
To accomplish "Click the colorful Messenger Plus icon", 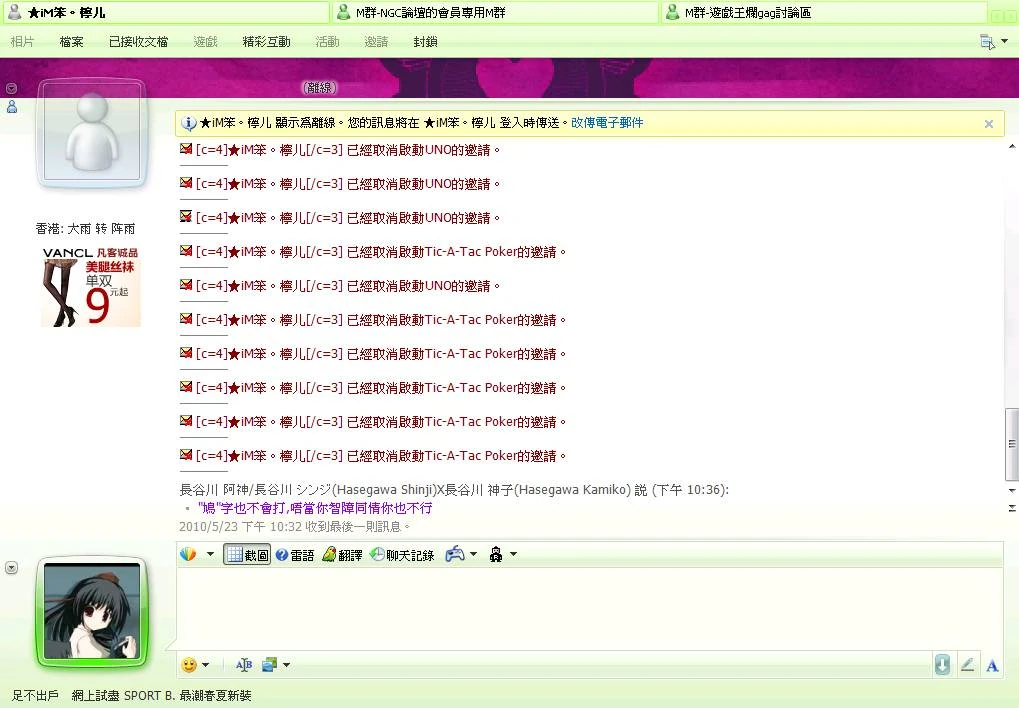I will [x=188, y=554].
